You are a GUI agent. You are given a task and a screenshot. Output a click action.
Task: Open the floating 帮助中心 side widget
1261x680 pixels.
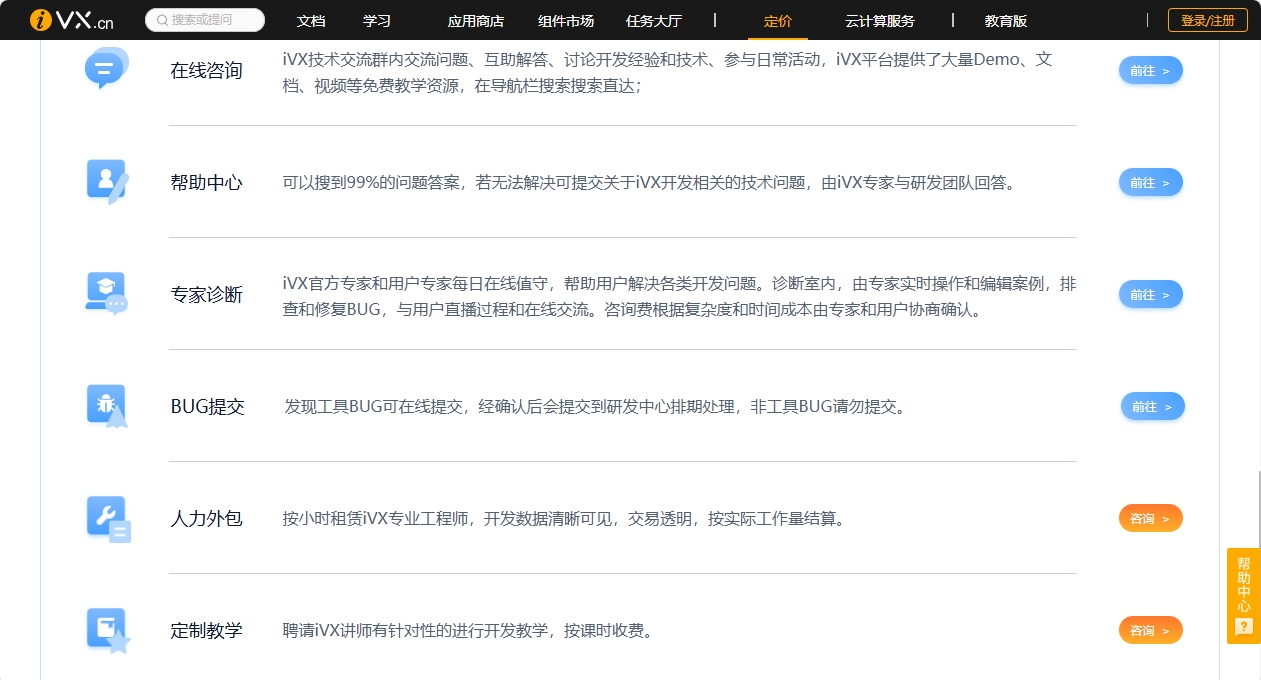point(1244,596)
